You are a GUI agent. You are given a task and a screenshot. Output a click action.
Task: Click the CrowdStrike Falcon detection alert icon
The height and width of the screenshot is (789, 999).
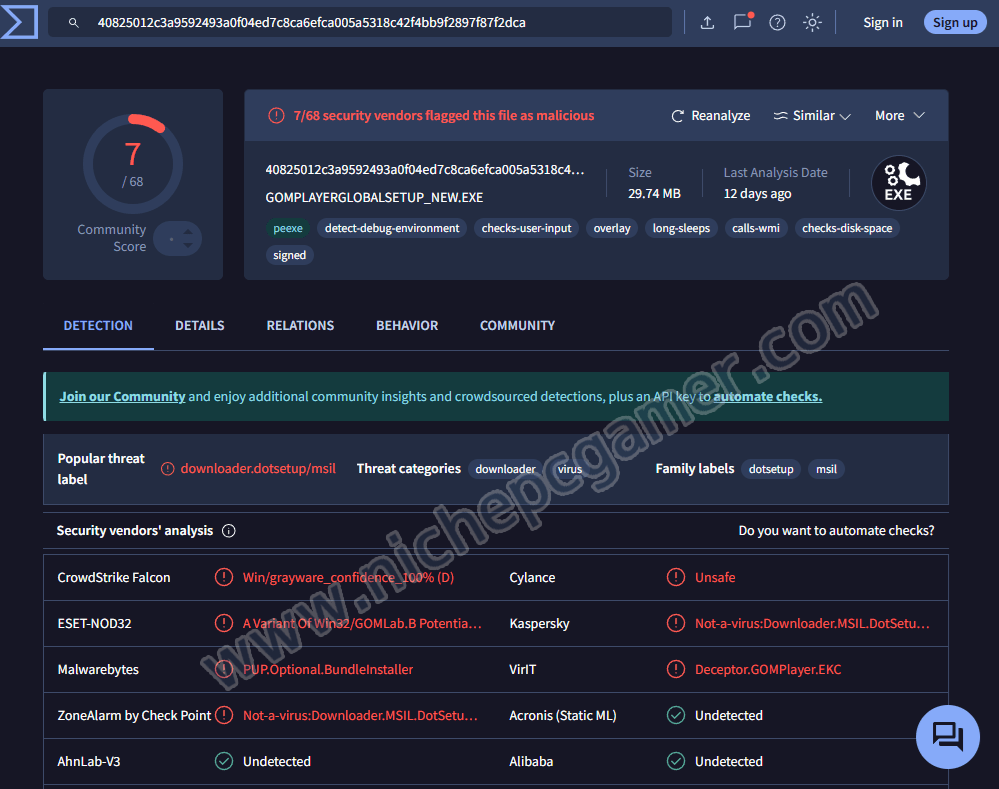coord(224,577)
